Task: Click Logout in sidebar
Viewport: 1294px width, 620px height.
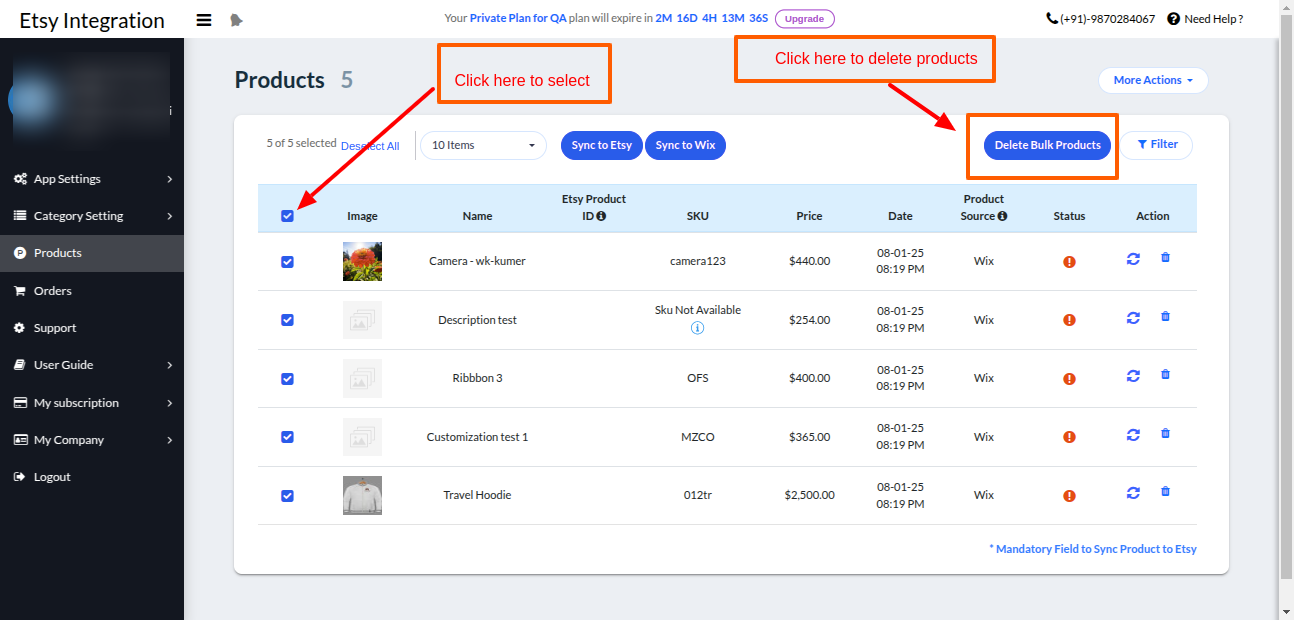Action: (x=92, y=477)
